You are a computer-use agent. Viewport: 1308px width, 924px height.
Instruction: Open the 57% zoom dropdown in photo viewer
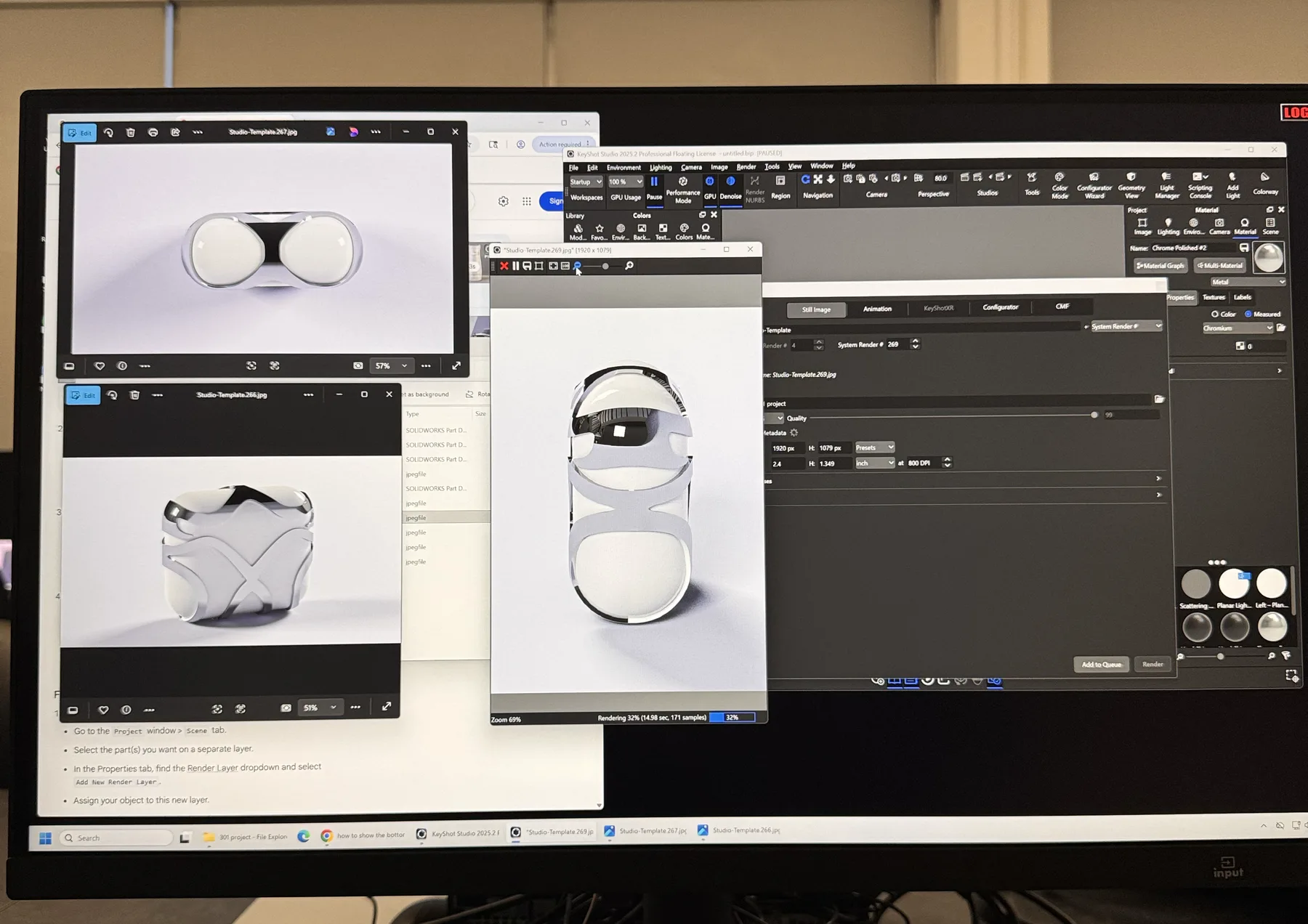pos(391,366)
